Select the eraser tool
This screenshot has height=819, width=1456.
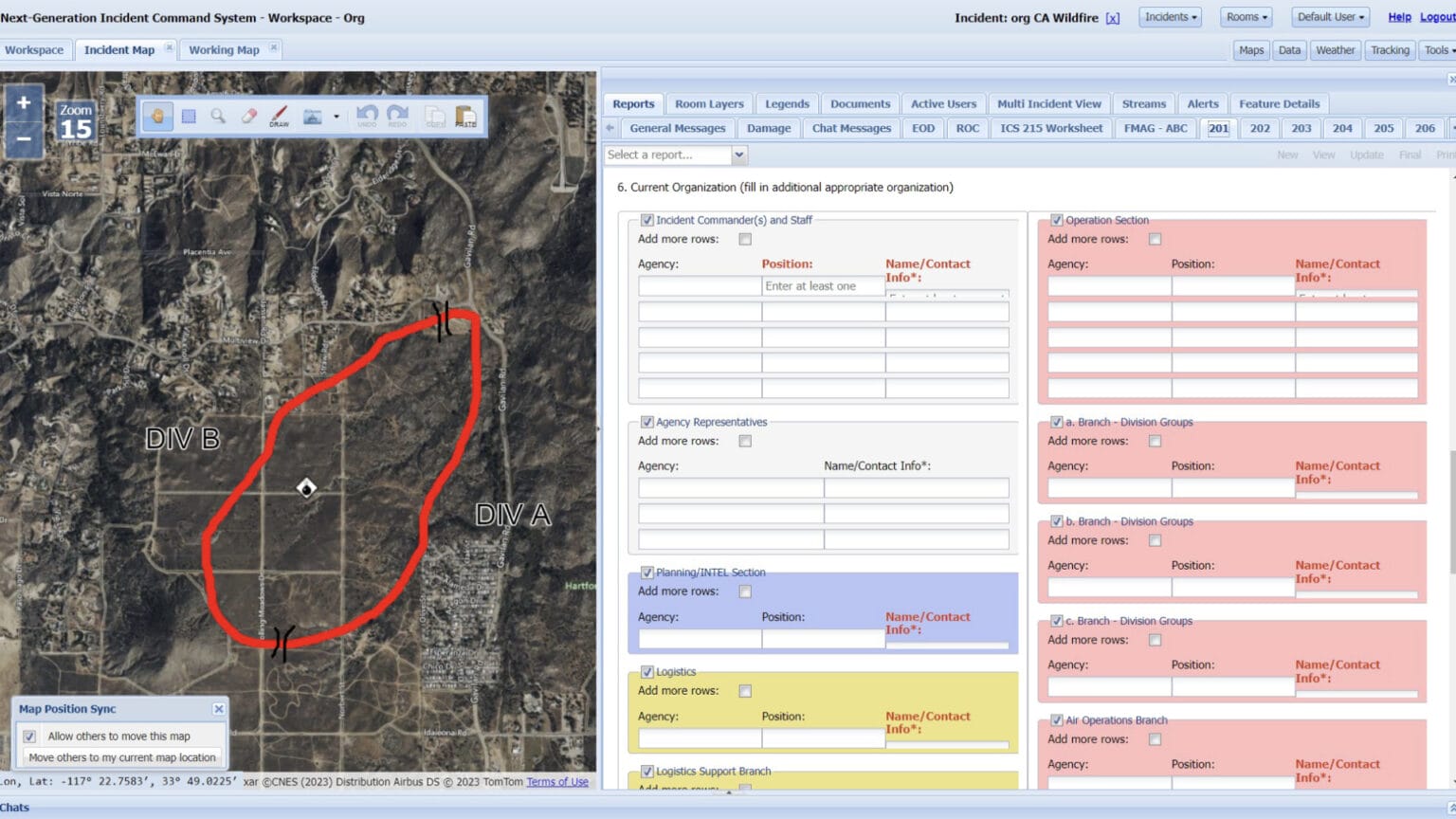point(248,117)
